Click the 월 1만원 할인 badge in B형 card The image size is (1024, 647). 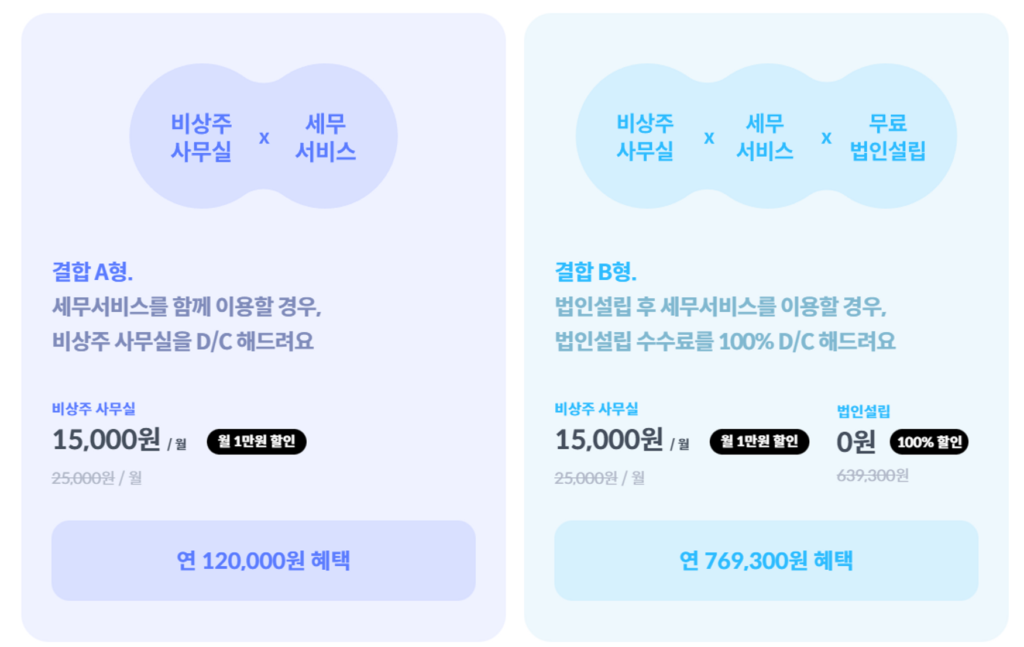760,441
